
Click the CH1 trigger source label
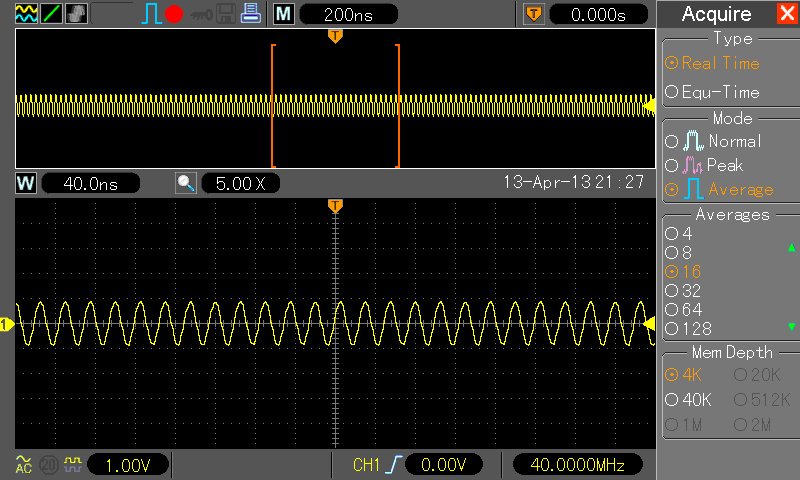pos(366,464)
